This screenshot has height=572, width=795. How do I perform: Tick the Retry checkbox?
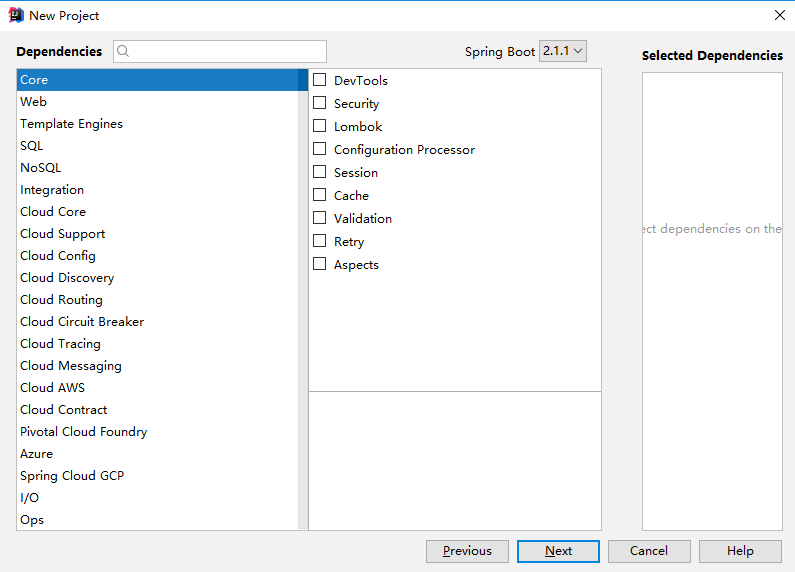319,240
